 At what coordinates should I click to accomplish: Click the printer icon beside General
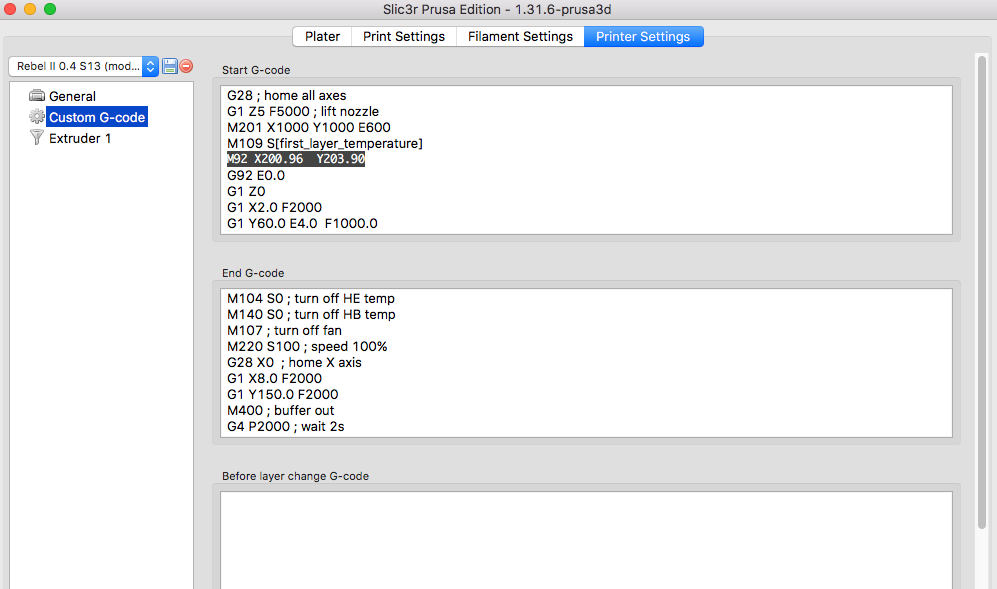click(37, 96)
